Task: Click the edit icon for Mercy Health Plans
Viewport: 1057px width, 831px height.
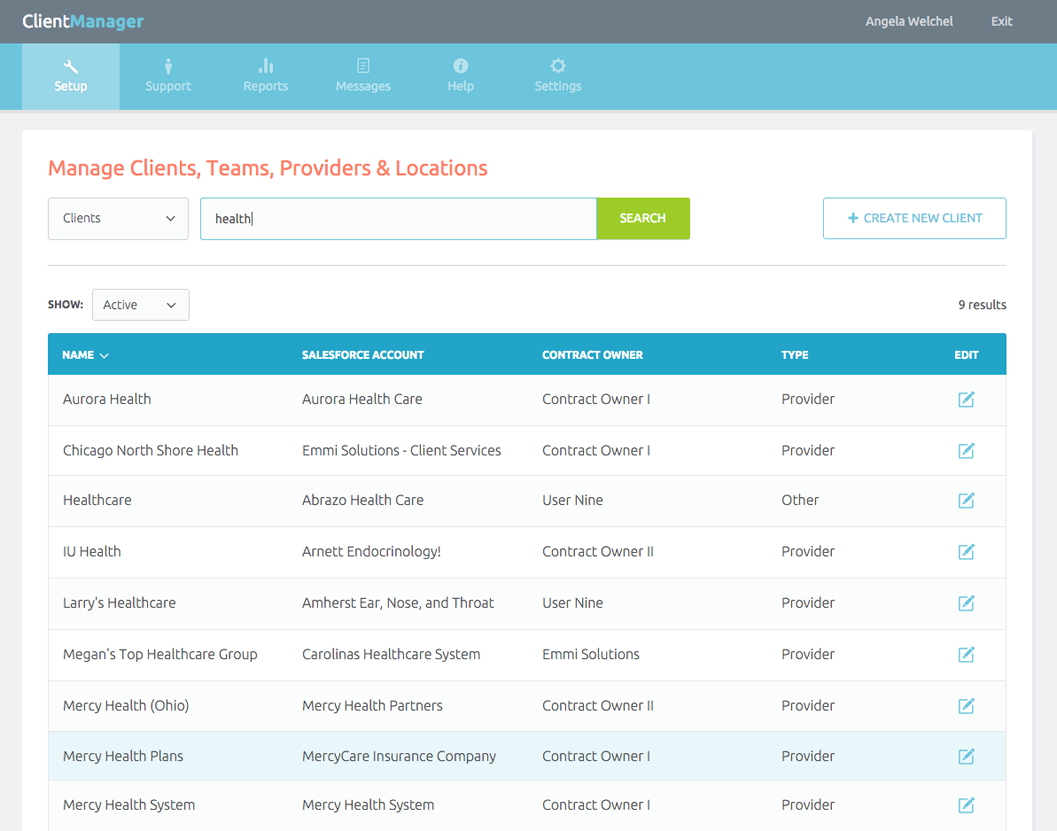Action: pos(966,757)
